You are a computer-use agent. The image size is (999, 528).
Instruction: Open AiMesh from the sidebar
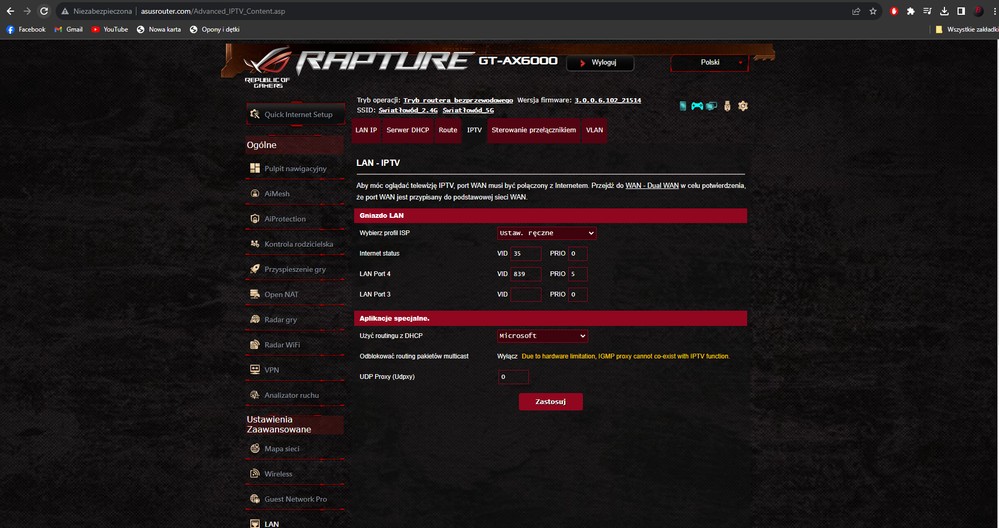pos(277,194)
